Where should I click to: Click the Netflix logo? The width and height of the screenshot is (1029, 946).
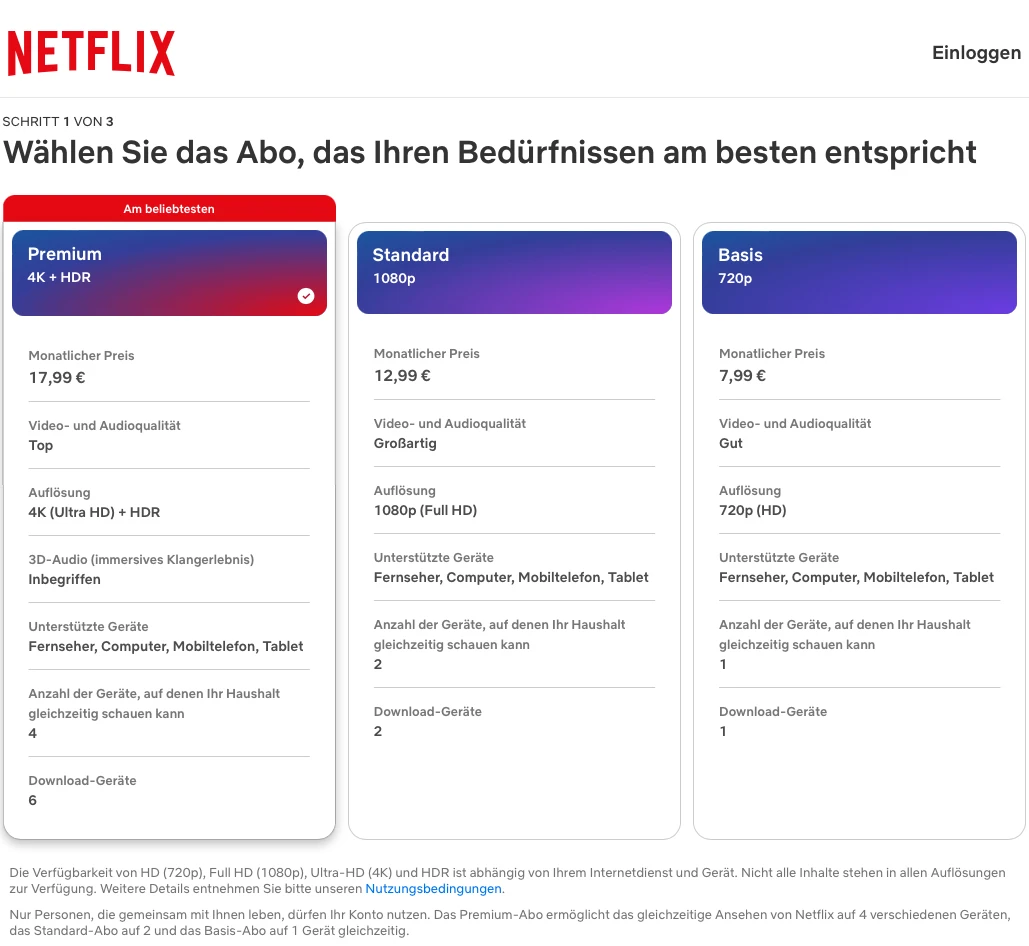coord(91,53)
